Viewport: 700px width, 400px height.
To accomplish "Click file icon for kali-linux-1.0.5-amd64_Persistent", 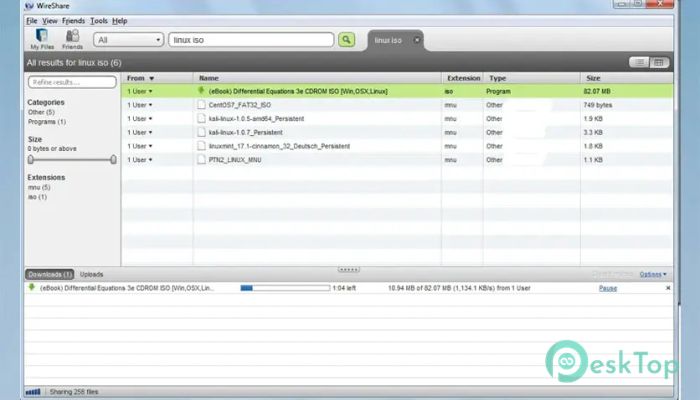I will [x=202, y=119].
